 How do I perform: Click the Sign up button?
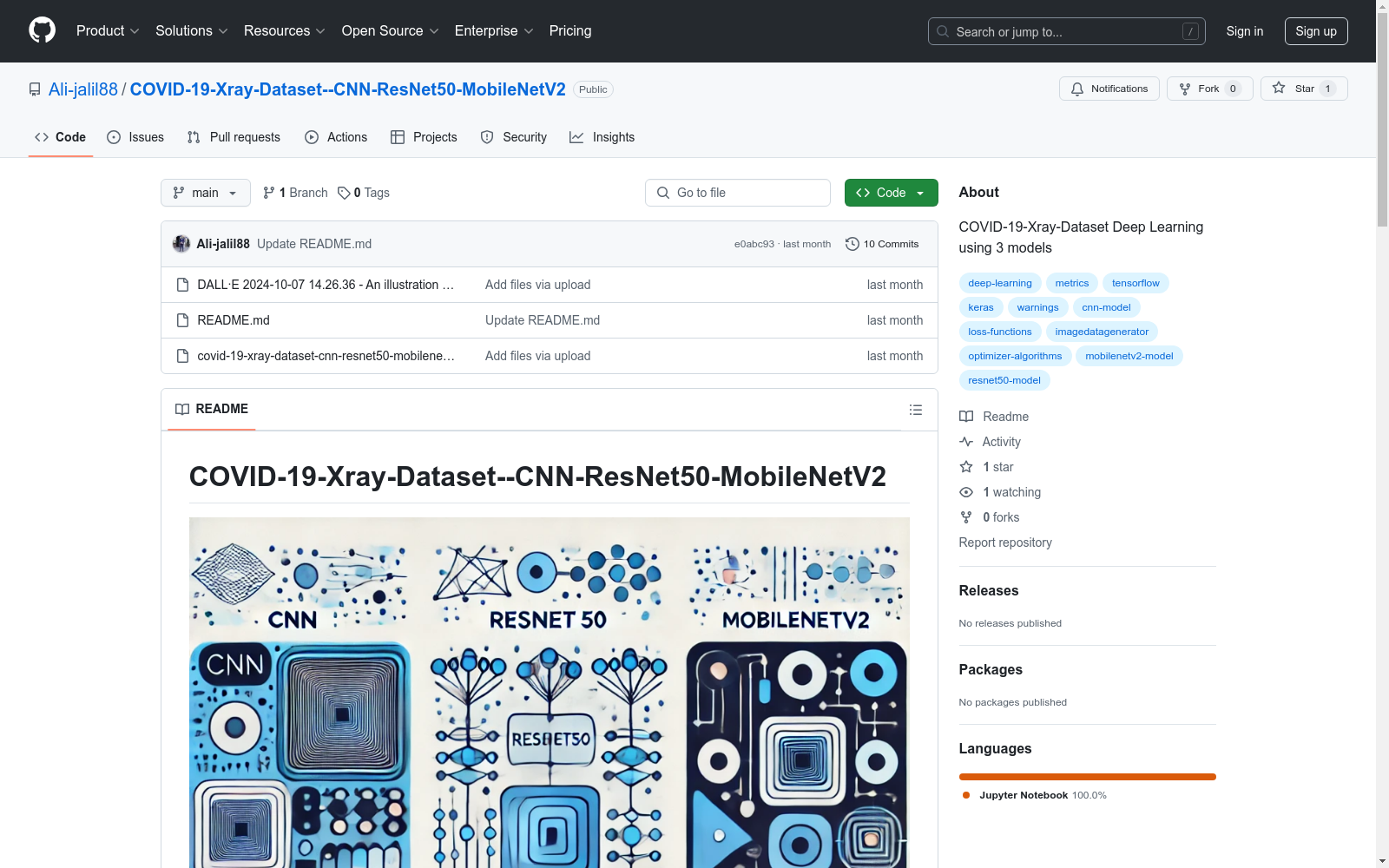coord(1316,31)
